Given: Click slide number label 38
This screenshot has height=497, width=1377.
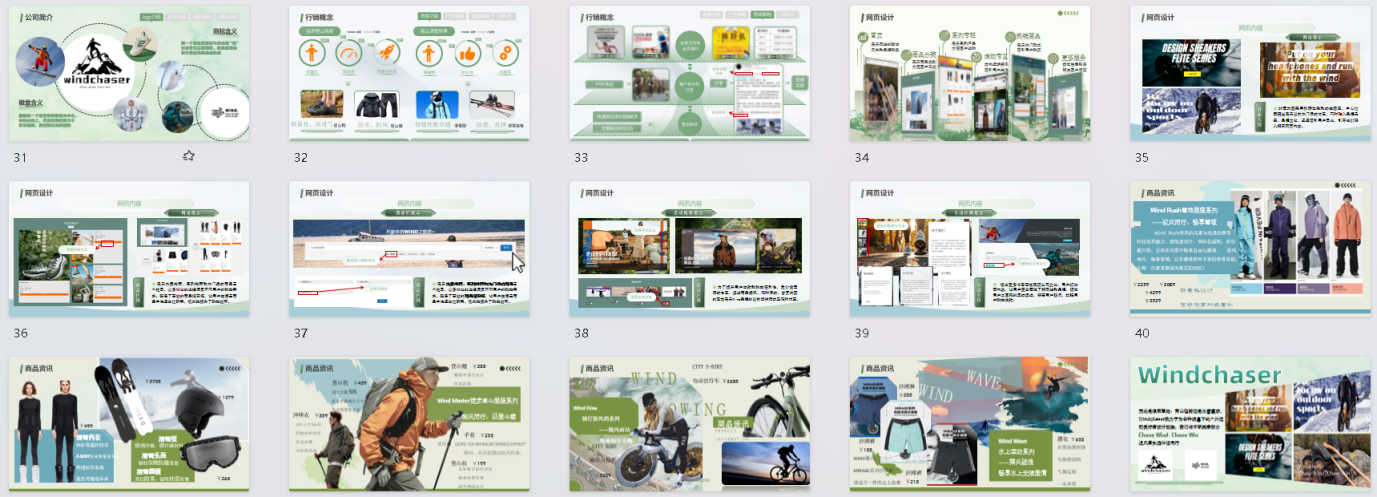Looking at the screenshot, I should [581, 333].
